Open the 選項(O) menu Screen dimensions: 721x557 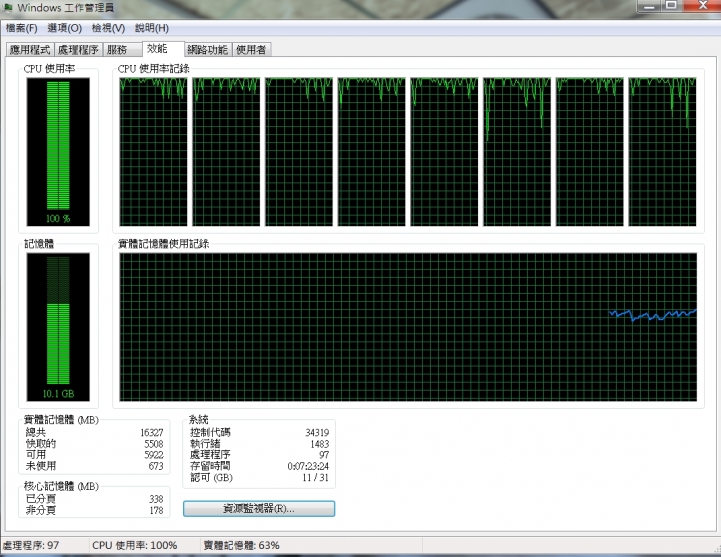pyautogui.click(x=65, y=28)
